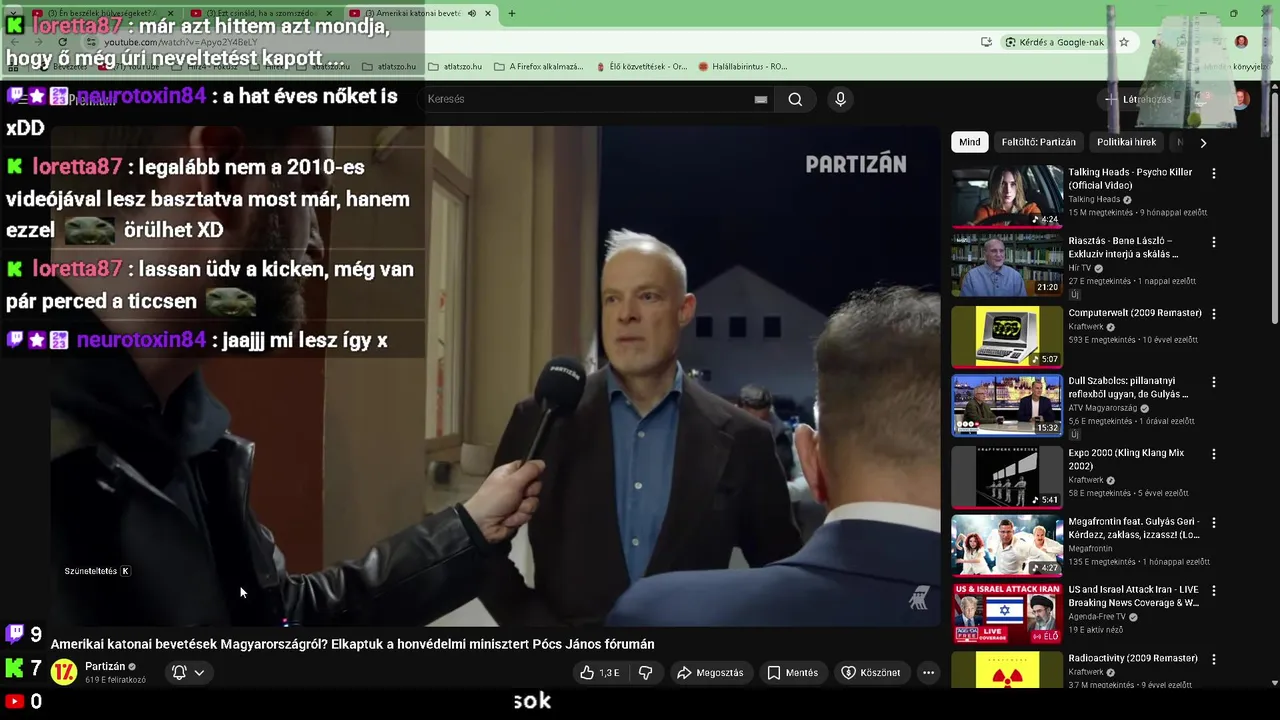Click the install app icon in address bar
1280x720 pixels.
click(986, 42)
